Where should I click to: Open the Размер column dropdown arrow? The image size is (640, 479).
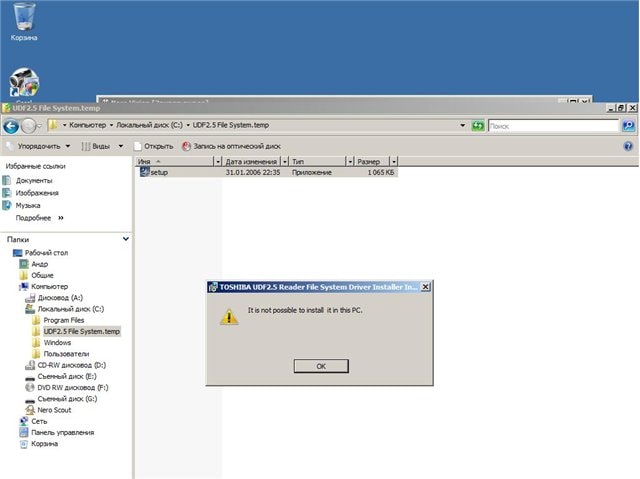click(393, 162)
